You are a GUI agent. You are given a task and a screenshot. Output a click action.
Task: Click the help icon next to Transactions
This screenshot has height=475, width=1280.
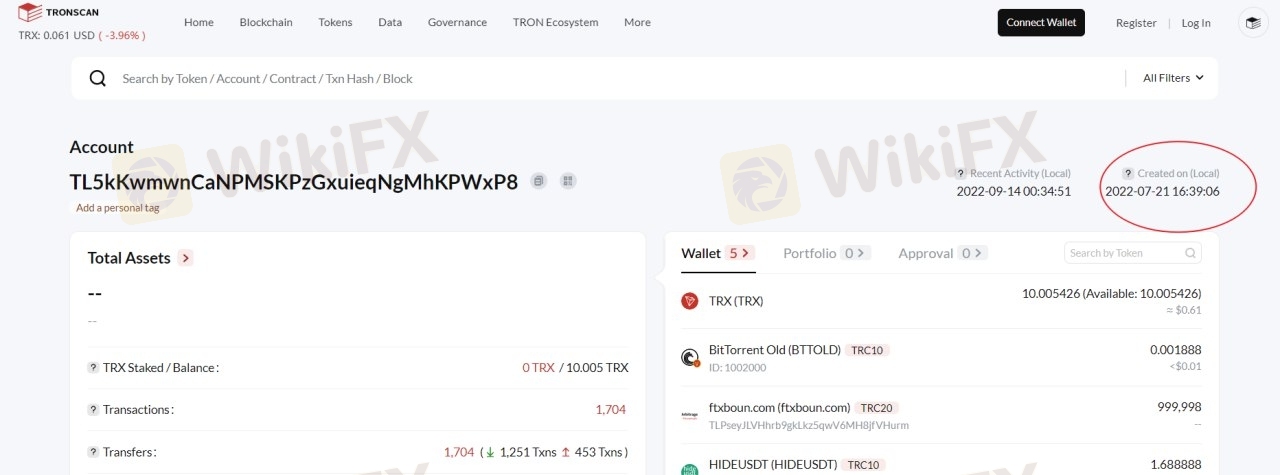click(x=93, y=410)
